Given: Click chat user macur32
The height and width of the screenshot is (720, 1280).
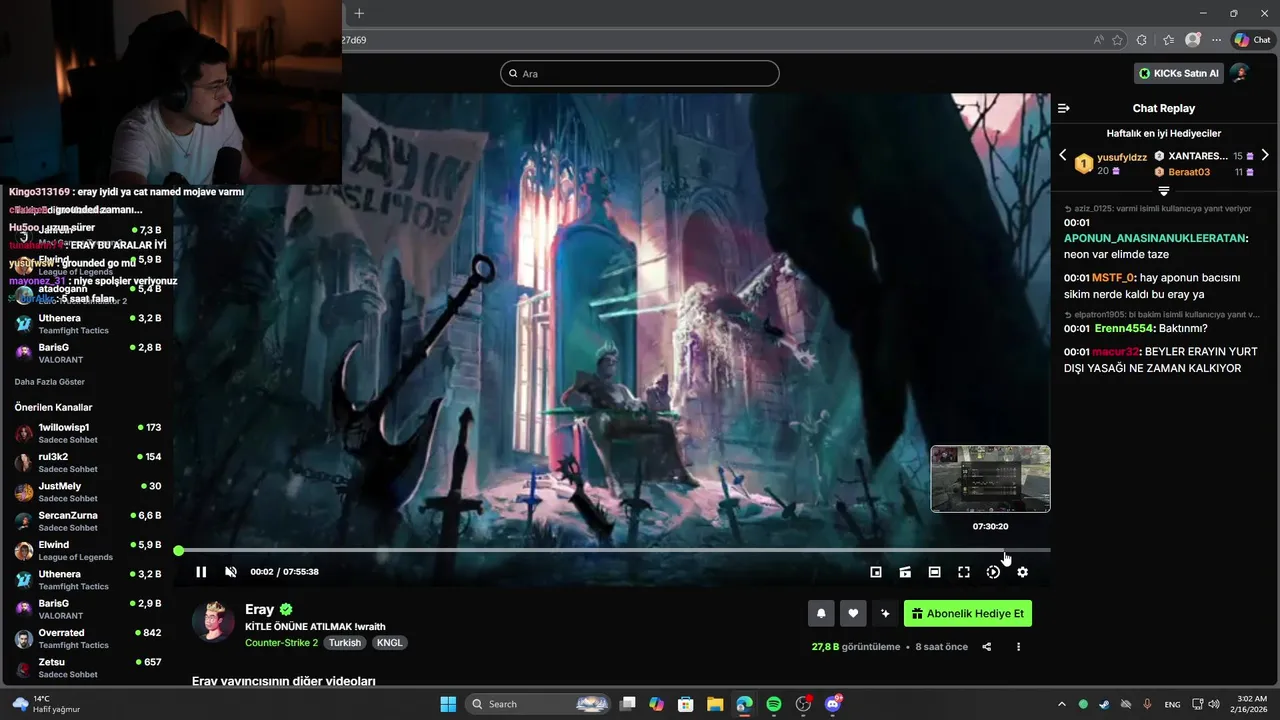Looking at the screenshot, I should click(x=1115, y=351).
